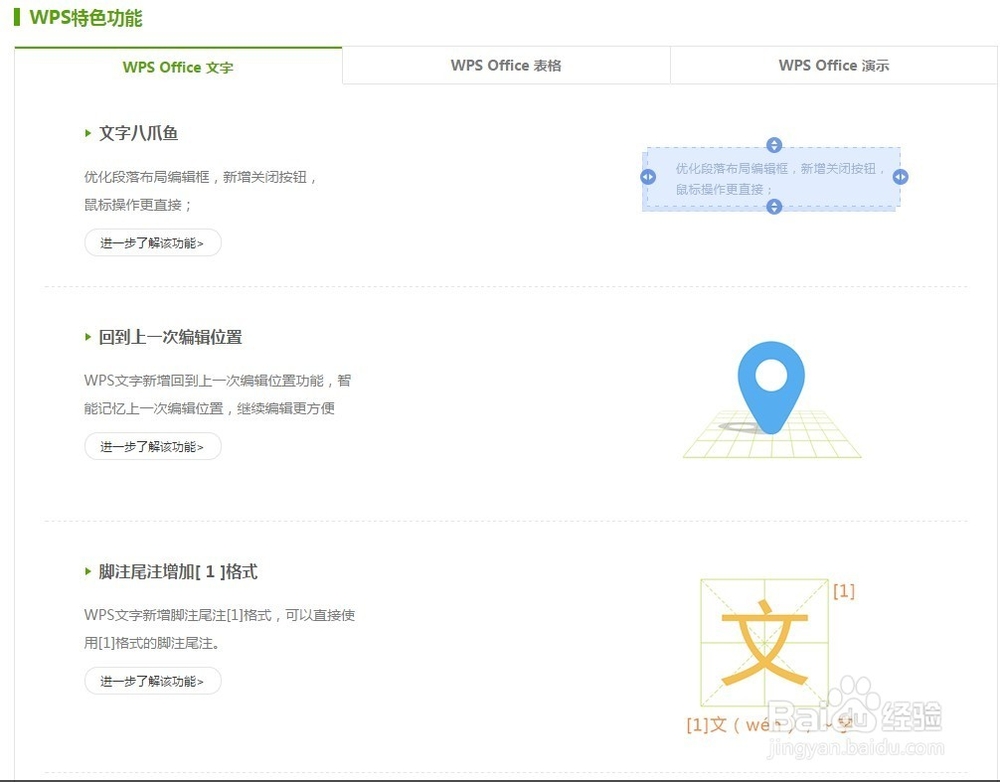Click the left resize handle of the paragraph frame
The image size is (1000, 782).
point(648,177)
